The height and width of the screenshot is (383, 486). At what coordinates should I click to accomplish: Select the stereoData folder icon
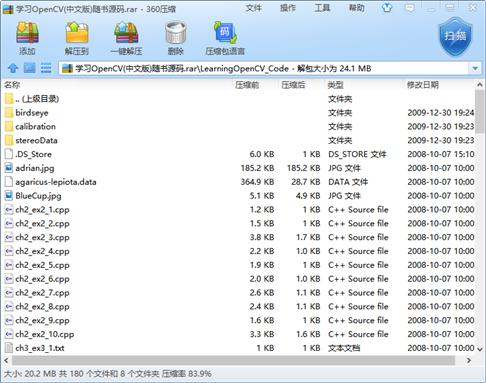[x=9, y=140]
